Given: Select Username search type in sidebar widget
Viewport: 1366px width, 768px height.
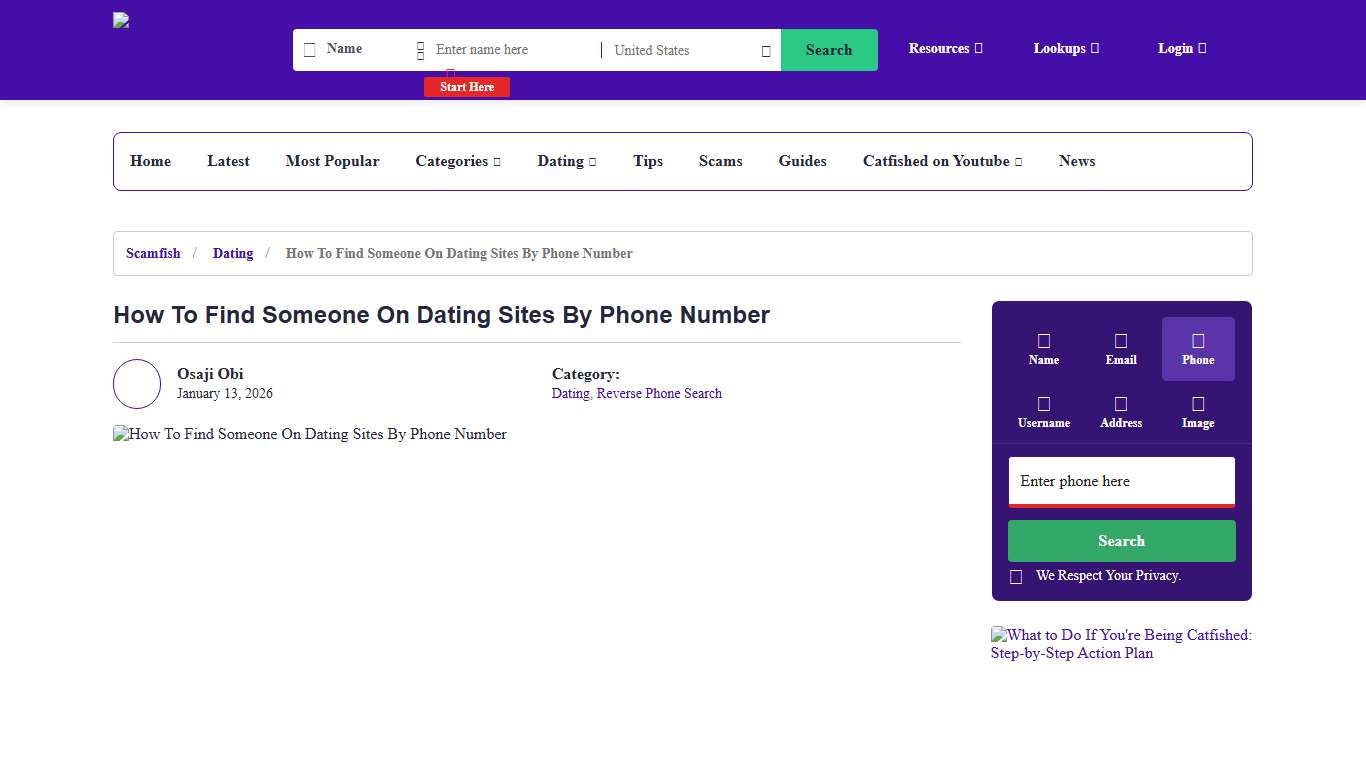Looking at the screenshot, I should 1043,411.
